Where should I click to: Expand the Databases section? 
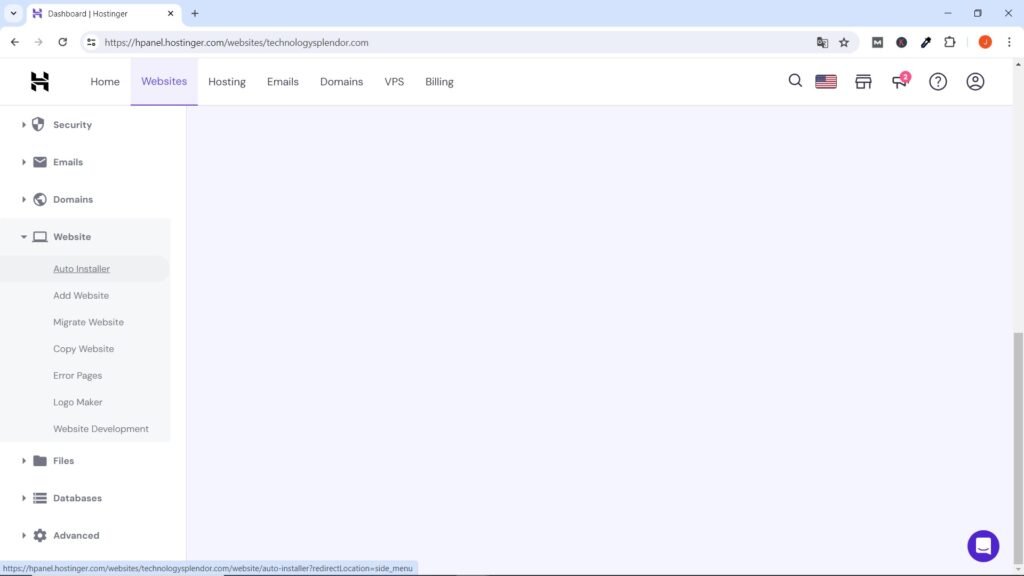coord(78,498)
